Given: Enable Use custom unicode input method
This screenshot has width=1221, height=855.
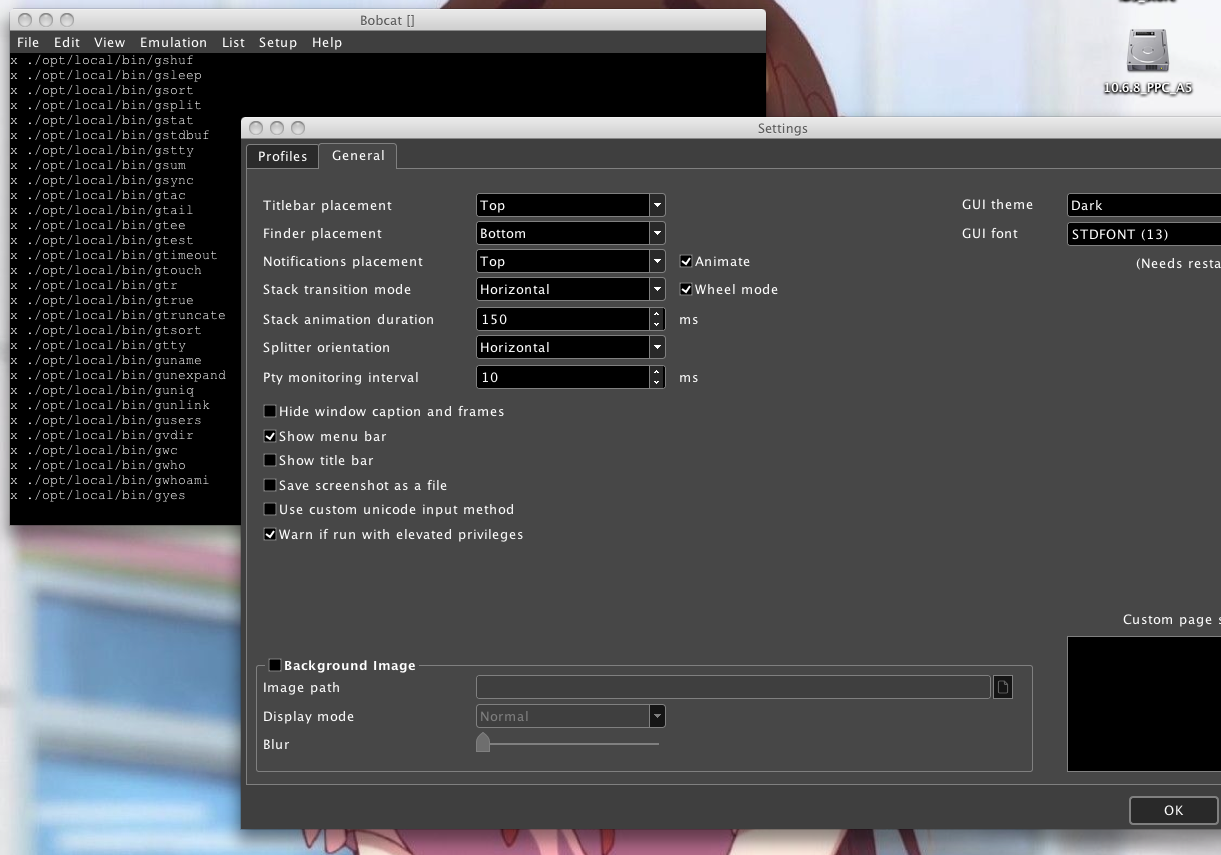Looking at the screenshot, I should pyautogui.click(x=270, y=509).
